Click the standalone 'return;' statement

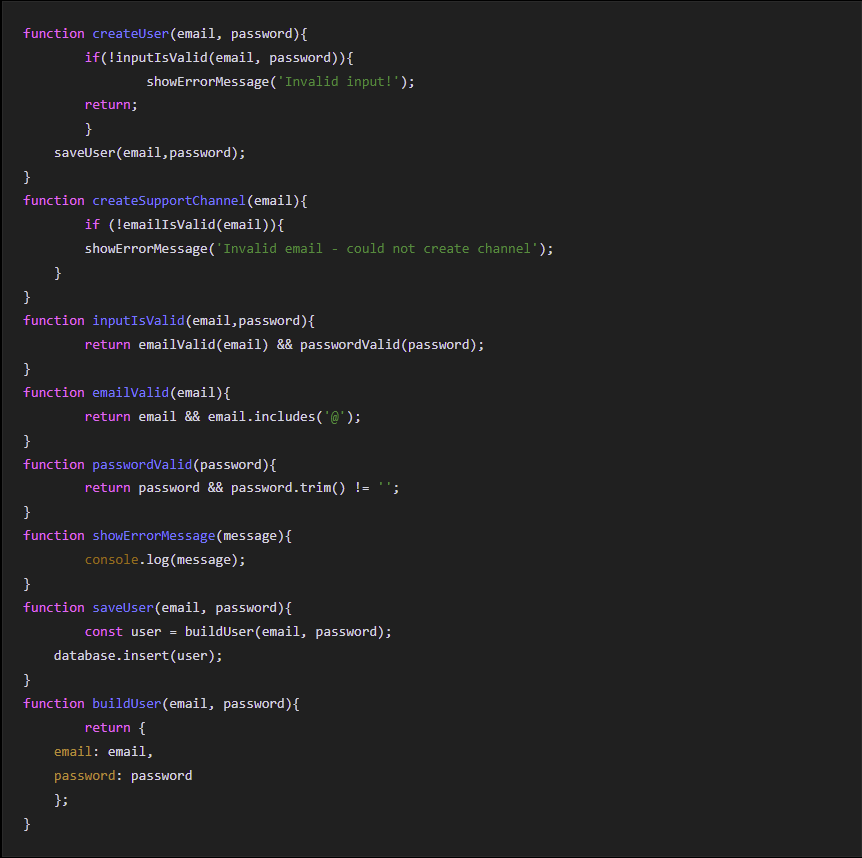(x=111, y=105)
